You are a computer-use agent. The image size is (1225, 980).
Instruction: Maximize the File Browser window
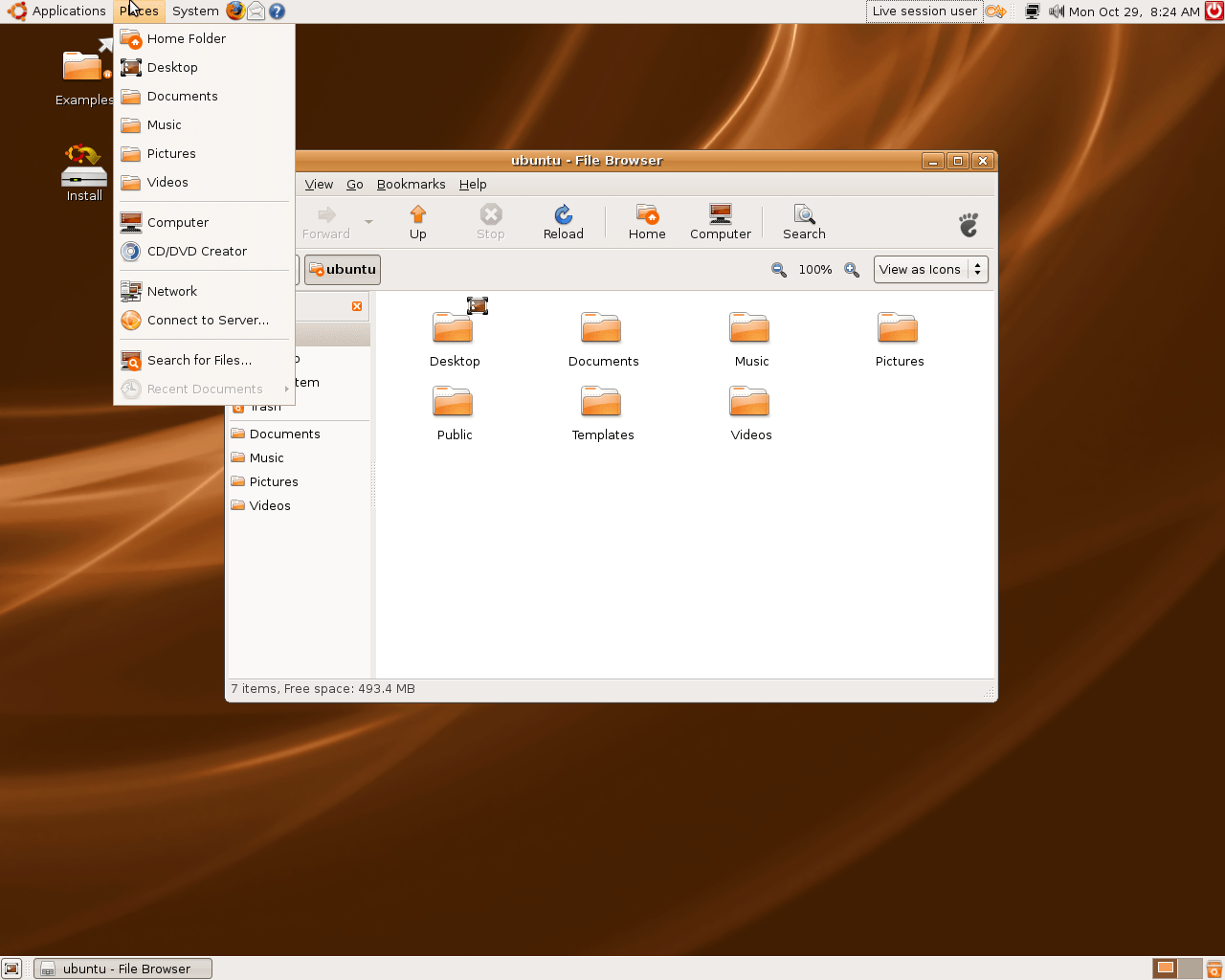tap(957, 161)
